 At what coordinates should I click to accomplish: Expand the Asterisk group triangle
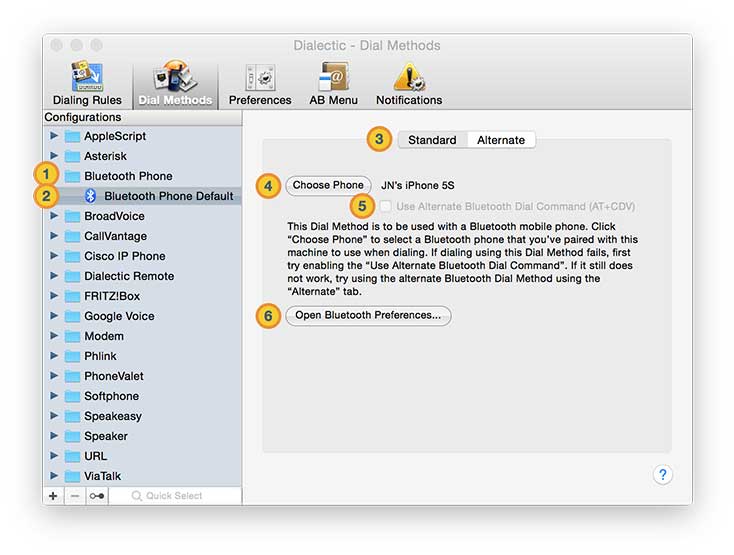click(x=54, y=155)
